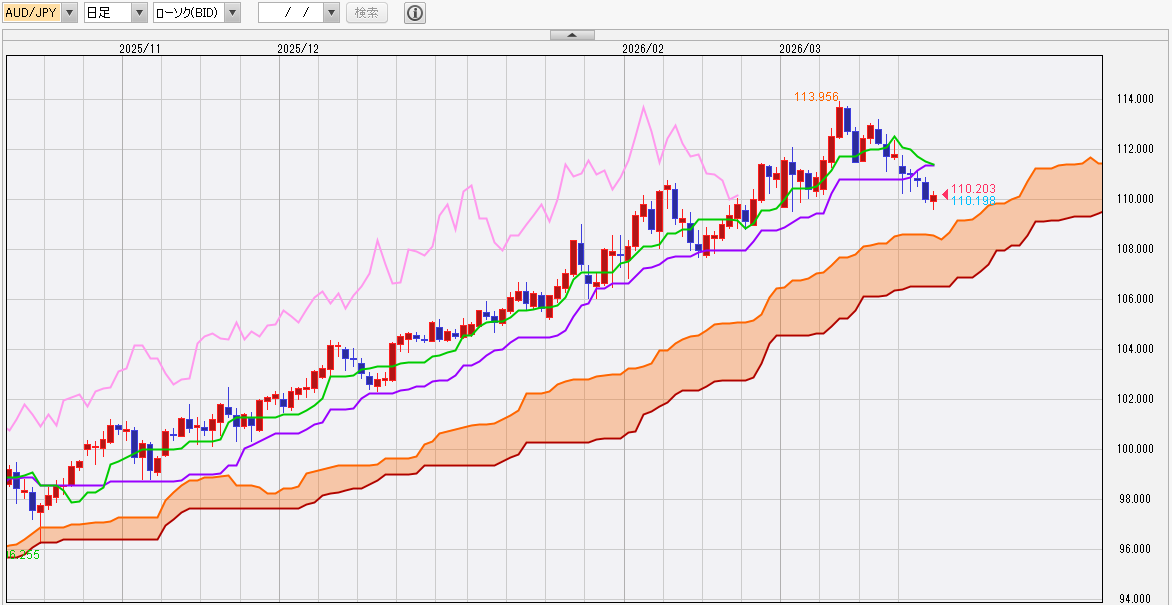Open the chart information icon
This screenshot has width=1172, height=605.
click(415, 13)
